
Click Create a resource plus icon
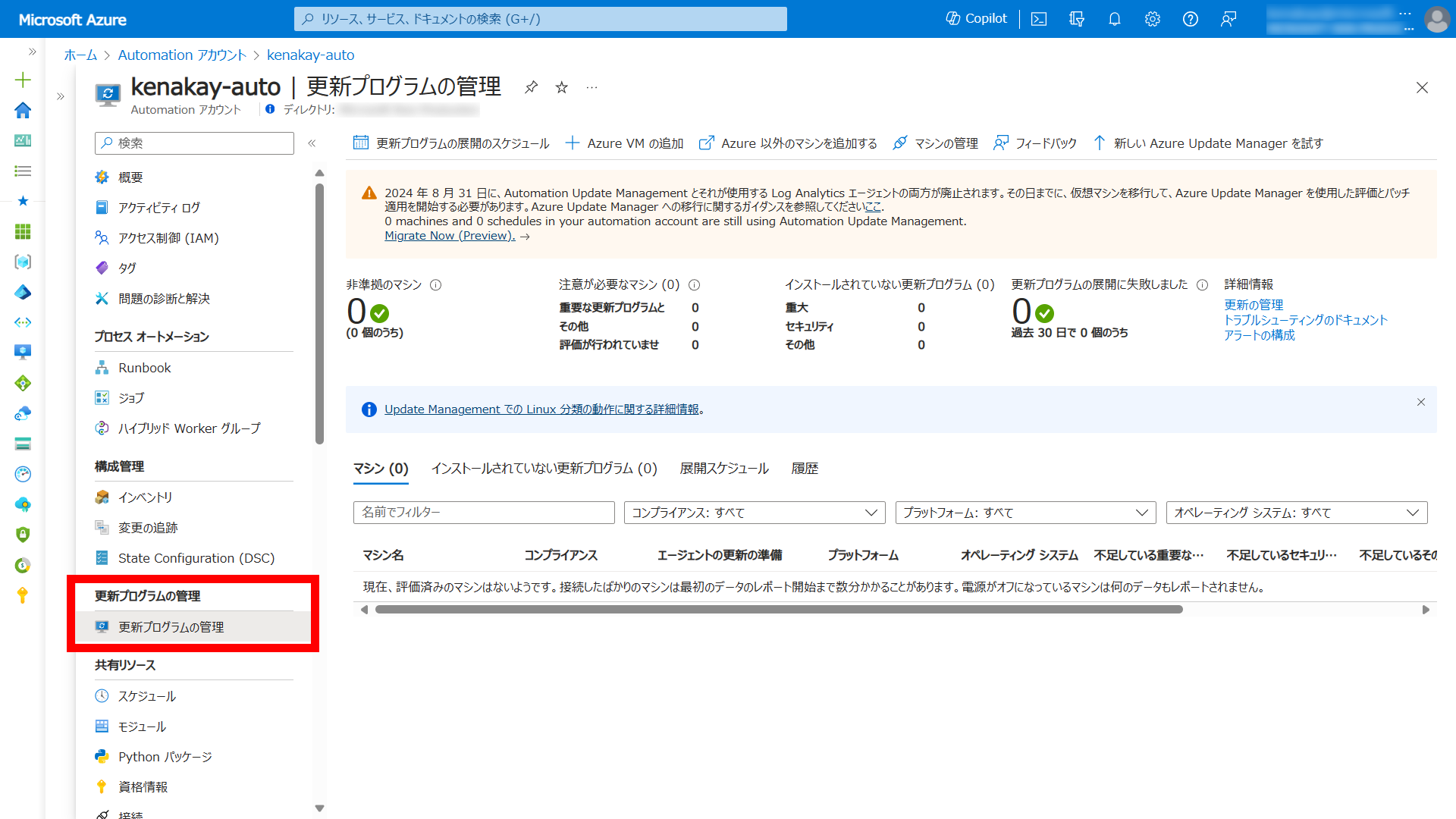click(x=23, y=80)
